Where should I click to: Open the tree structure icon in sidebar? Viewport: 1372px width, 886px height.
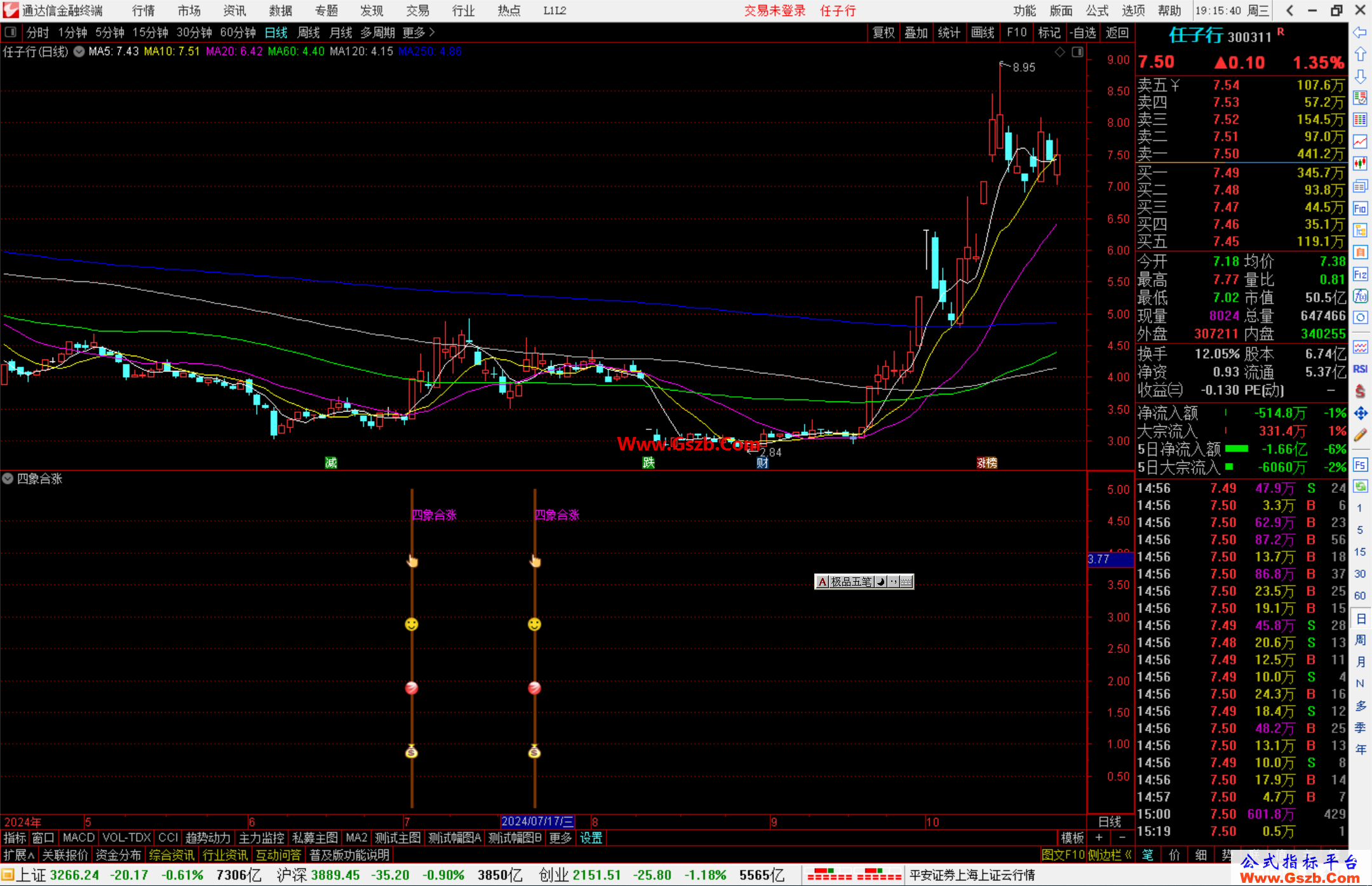1360,231
